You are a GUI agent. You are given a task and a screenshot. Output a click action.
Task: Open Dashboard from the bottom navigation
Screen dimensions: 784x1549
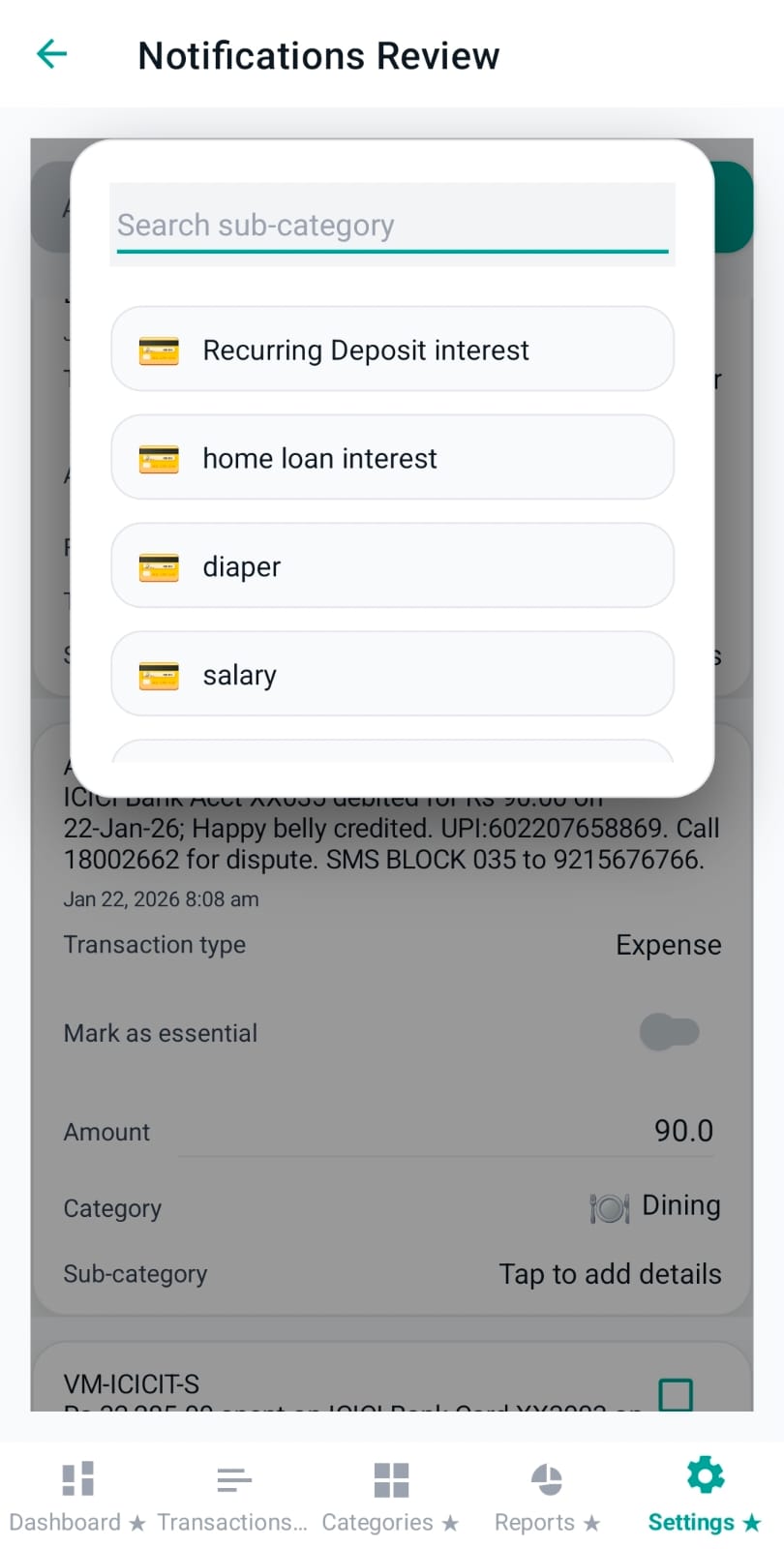77,1480
